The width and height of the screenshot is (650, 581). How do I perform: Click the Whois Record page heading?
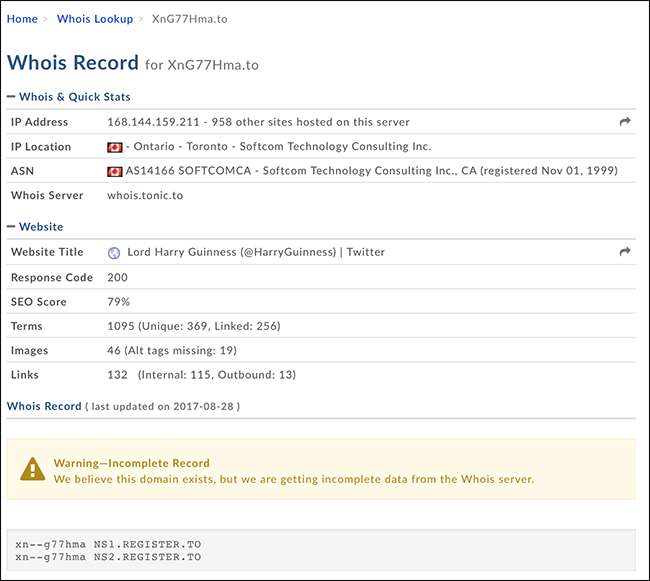[72, 63]
